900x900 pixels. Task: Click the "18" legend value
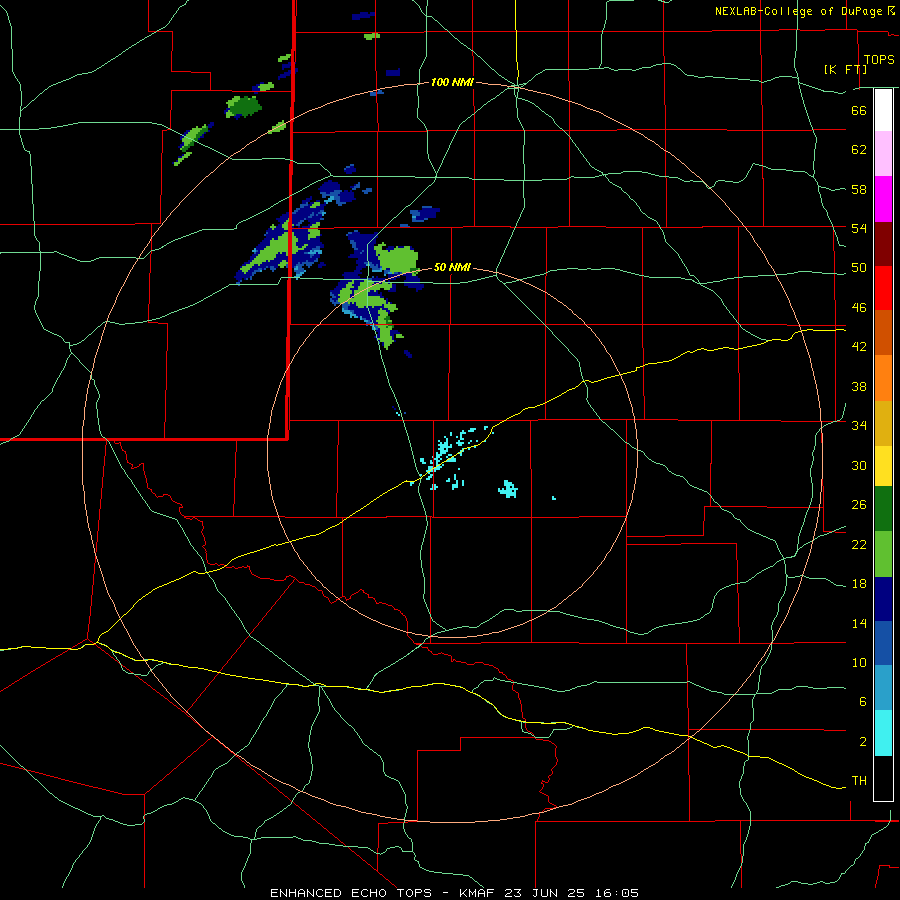(859, 584)
